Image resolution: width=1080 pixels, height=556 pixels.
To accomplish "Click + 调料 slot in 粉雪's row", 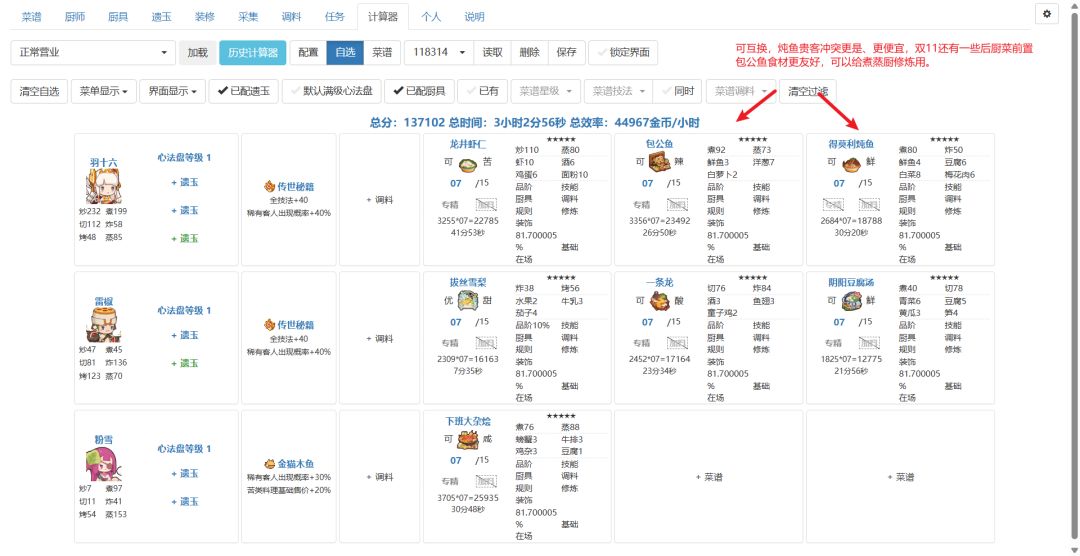I will click(x=379, y=477).
